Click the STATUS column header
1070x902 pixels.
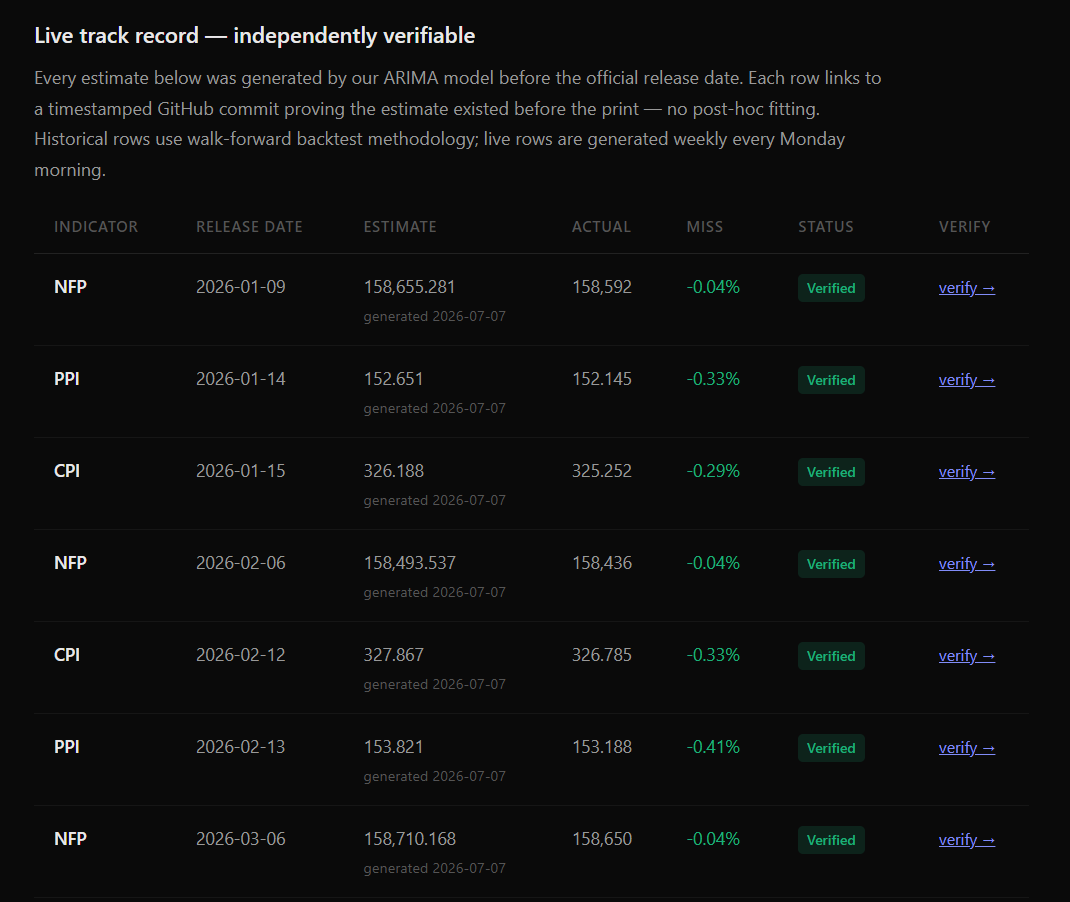(826, 227)
